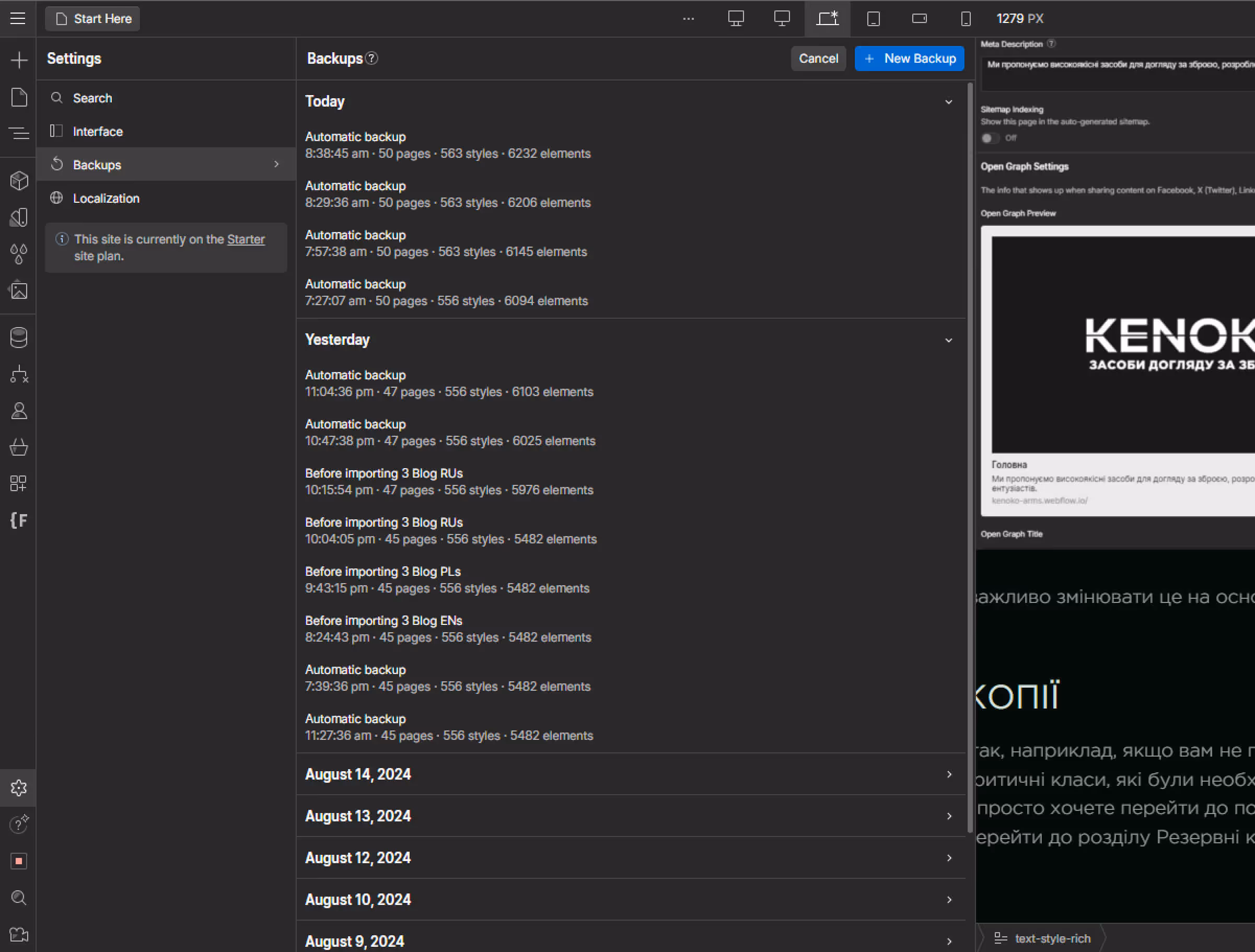Click the Backups help question mark
Screen dimensions: 1255x952
tap(371, 59)
